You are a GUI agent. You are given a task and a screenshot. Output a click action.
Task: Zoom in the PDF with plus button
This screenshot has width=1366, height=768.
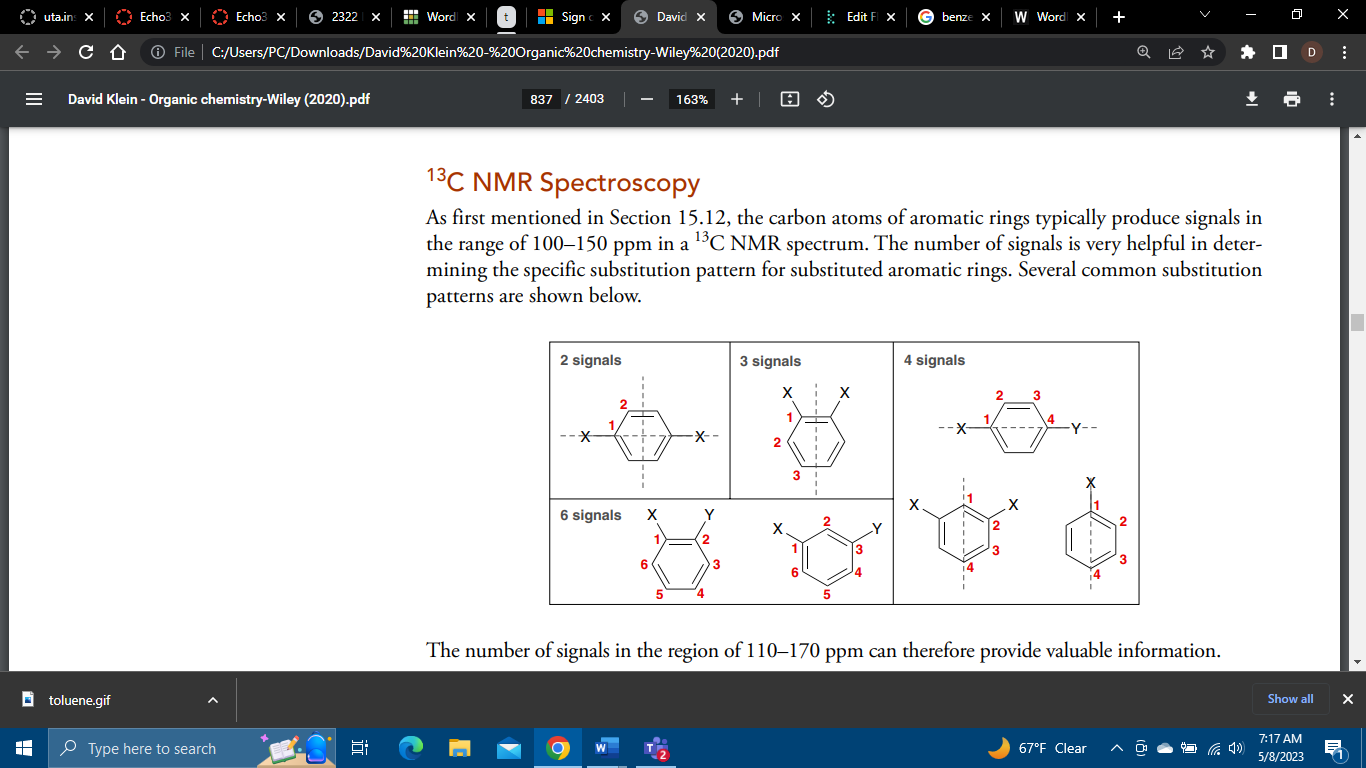coord(737,99)
